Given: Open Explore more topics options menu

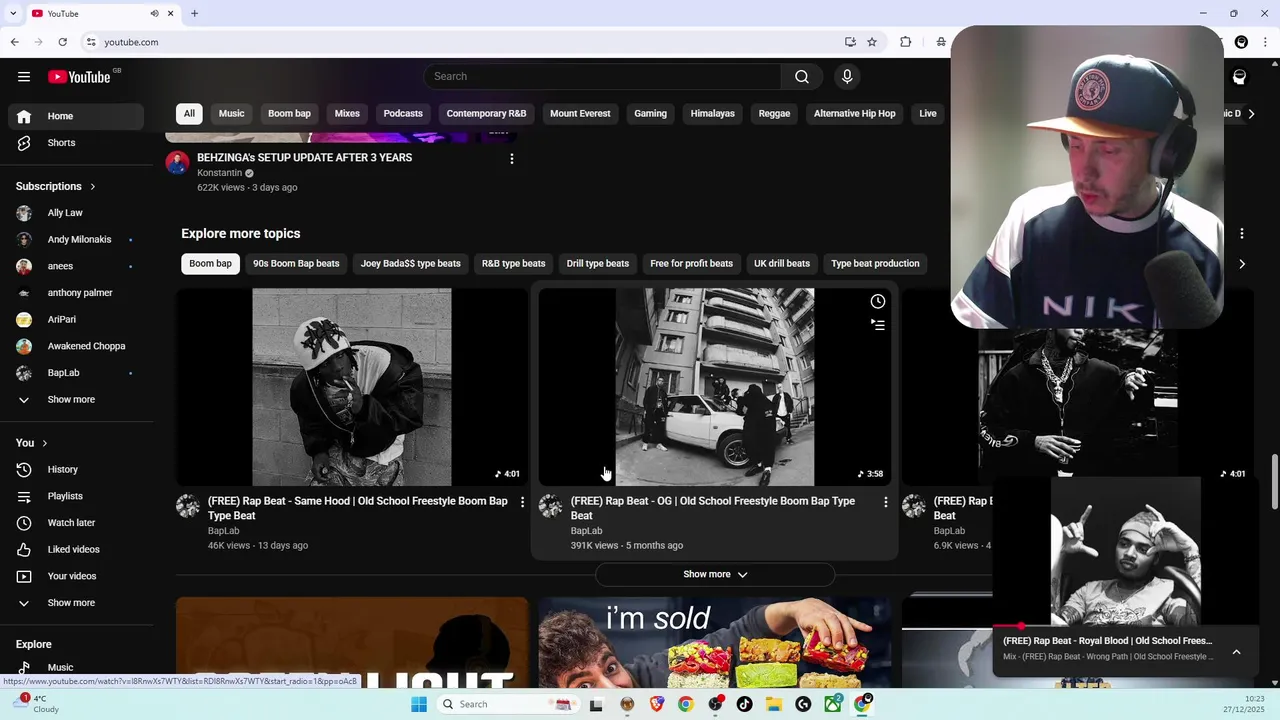Looking at the screenshot, I should (1242, 234).
